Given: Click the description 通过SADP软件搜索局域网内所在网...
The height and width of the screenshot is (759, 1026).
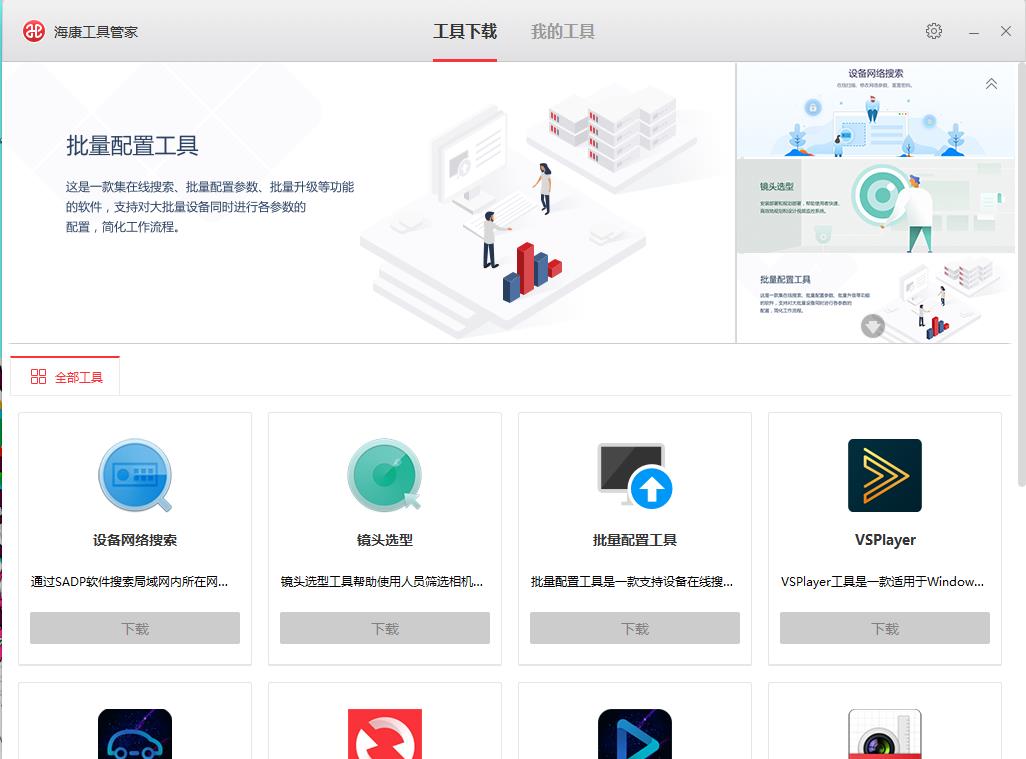Looking at the screenshot, I should click(x=130, y=581).
